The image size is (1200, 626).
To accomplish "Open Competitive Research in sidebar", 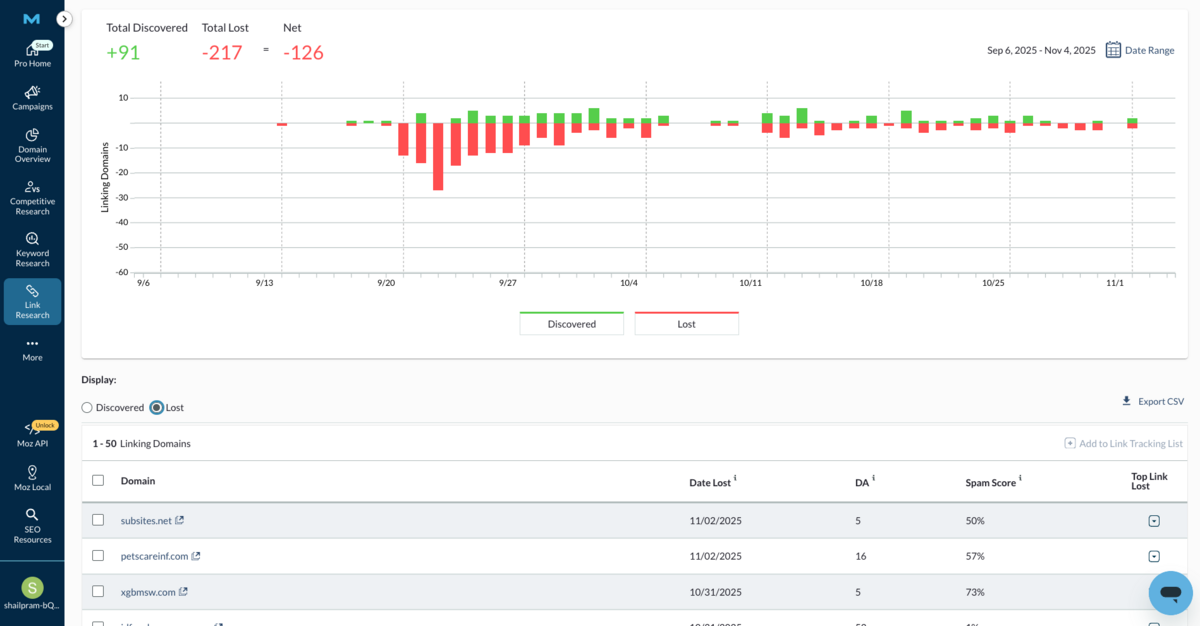I will 32,198.
